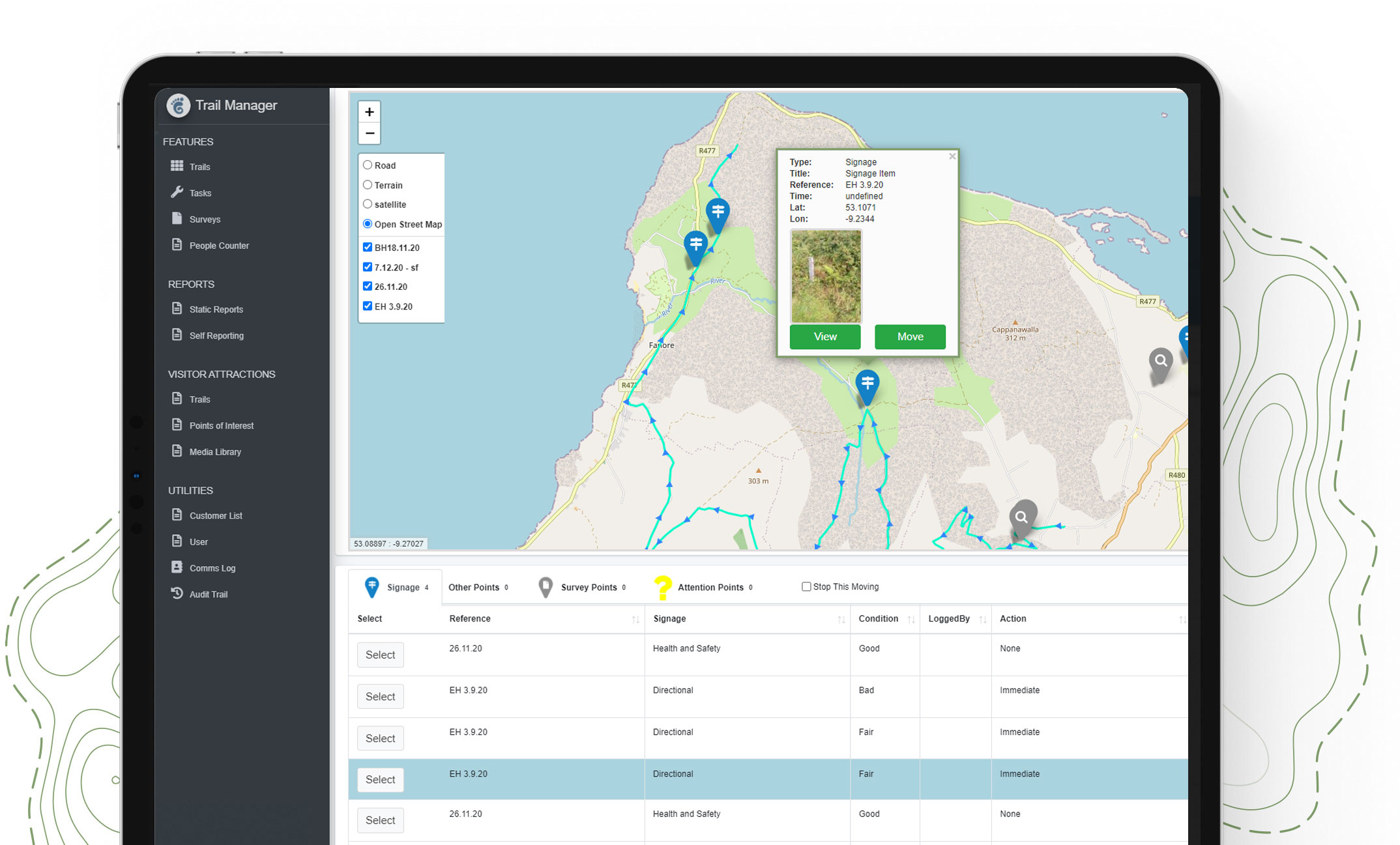The image size is (1400, 845).
Task: Open Points of Interest icon in sidebar
Action: pyautogui.click(x=177, y=425)
